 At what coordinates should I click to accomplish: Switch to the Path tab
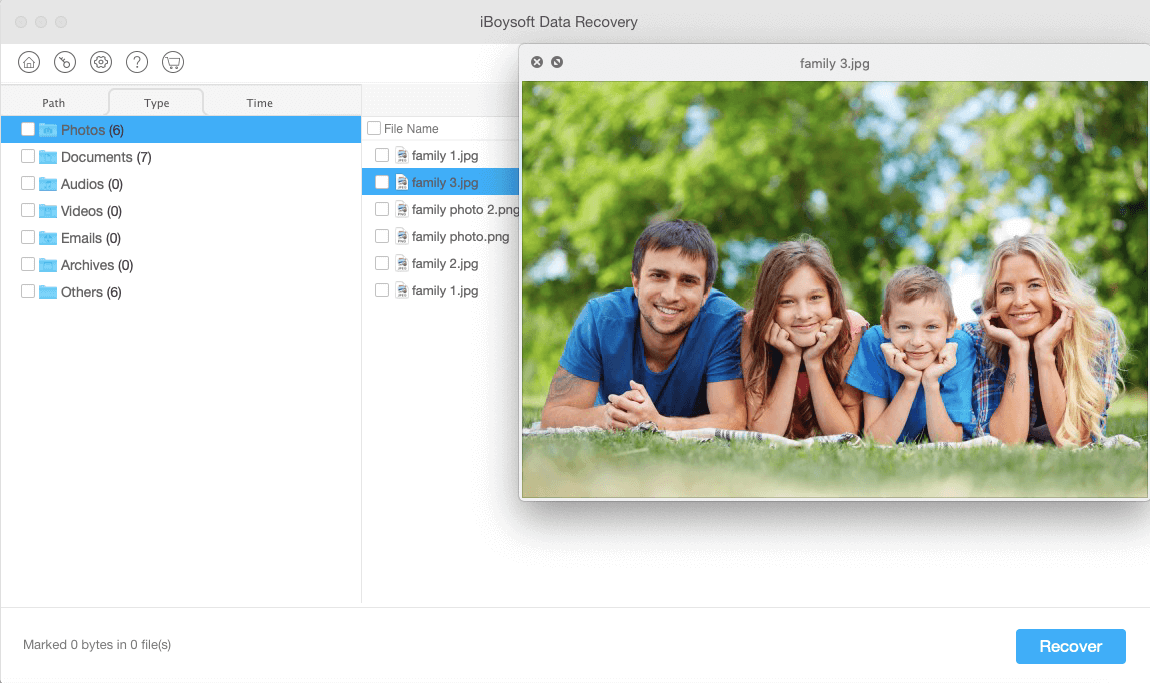click(53, 101)
